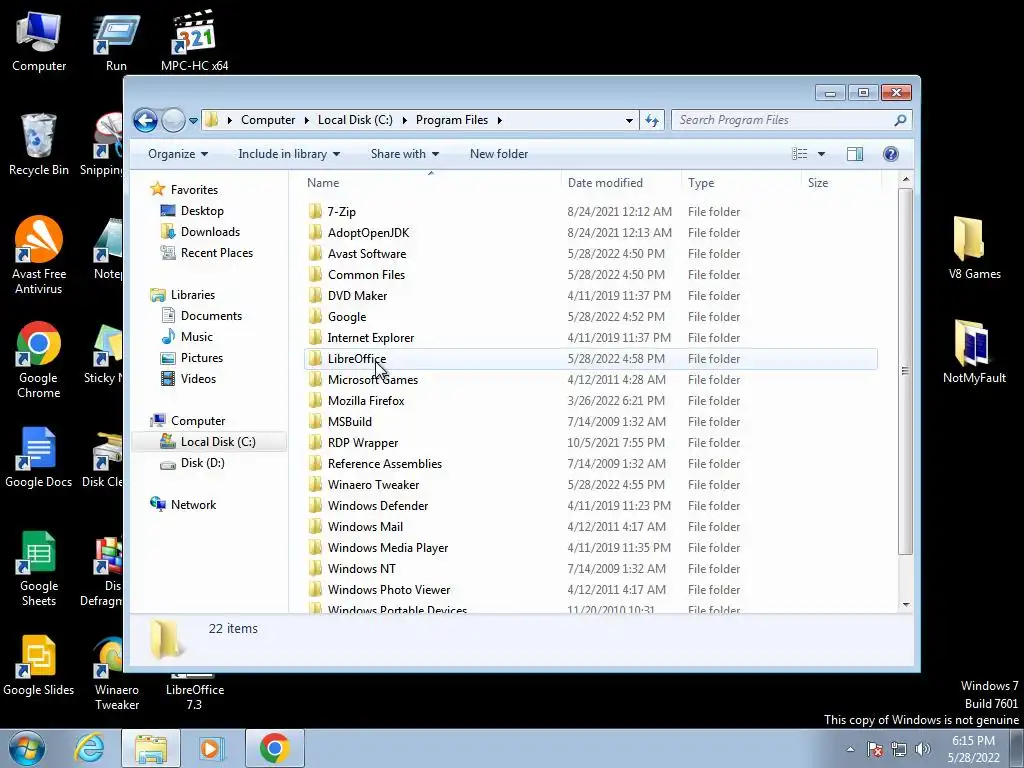Go back with the Explorer Back arrow
Image resolution: width=1024 pixels, height=768 pixels.
click(145, 120)
